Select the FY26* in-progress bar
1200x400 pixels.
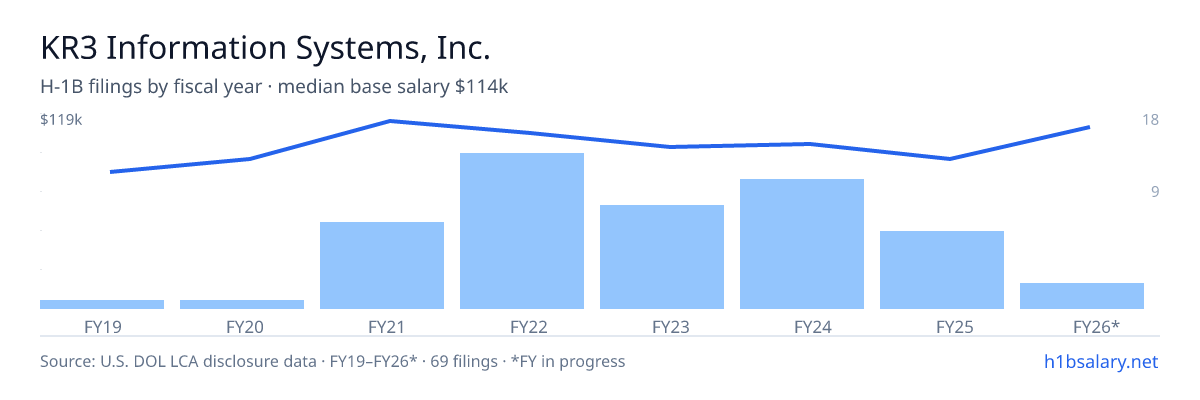coord(1082,296)
